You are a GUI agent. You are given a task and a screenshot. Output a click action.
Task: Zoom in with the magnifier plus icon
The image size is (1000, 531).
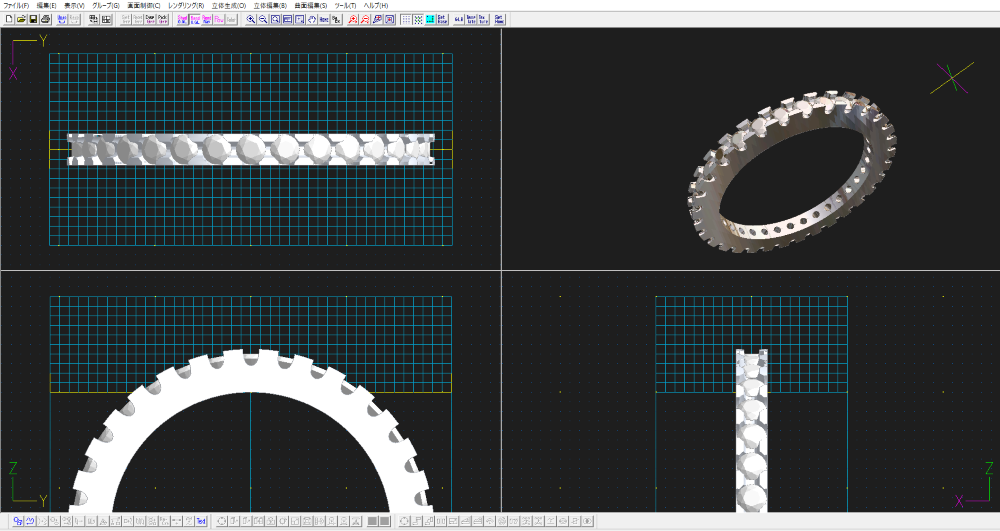coord(251,19)
